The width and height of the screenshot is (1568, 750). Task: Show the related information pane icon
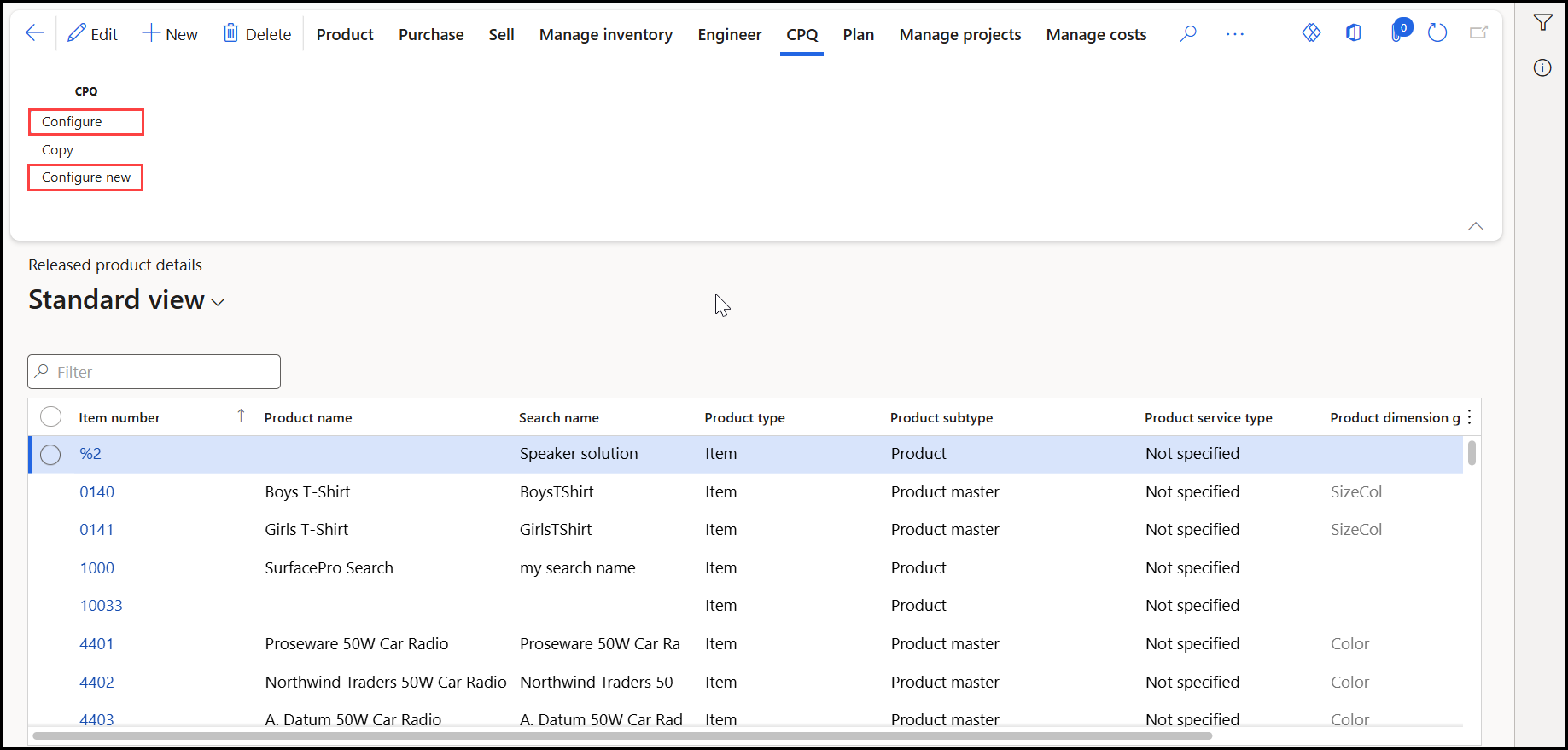pyautogui.click(x=1542, y=67)
